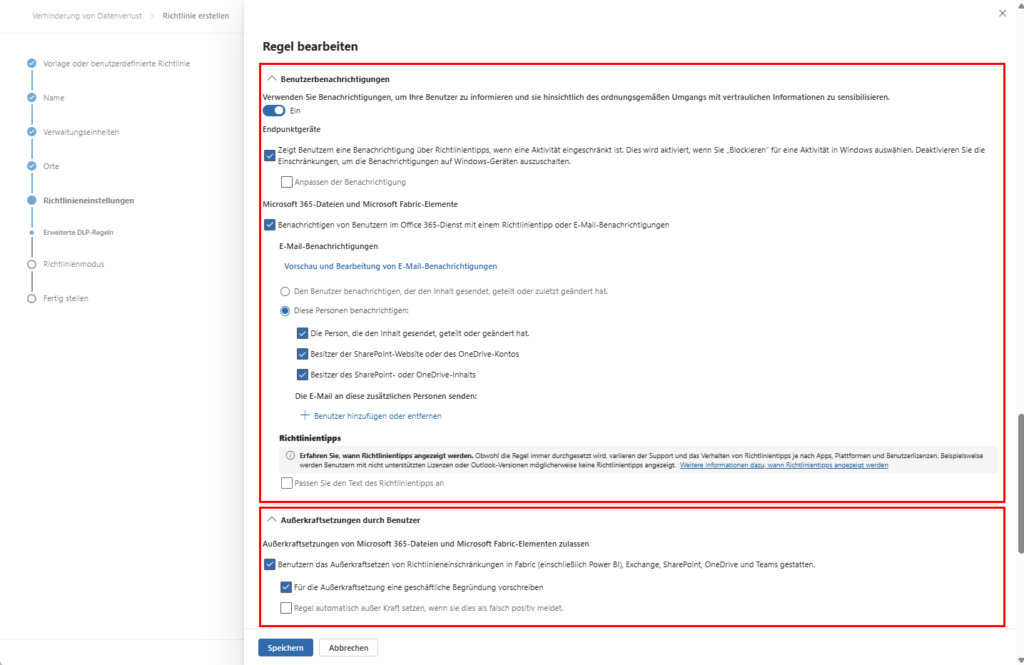Uncheck "Besitzer der SharePoint-Website oder des OneDrive-Kontos"
The width and height of the screenshot is (1024, 665).
click(x=302, y=356)
